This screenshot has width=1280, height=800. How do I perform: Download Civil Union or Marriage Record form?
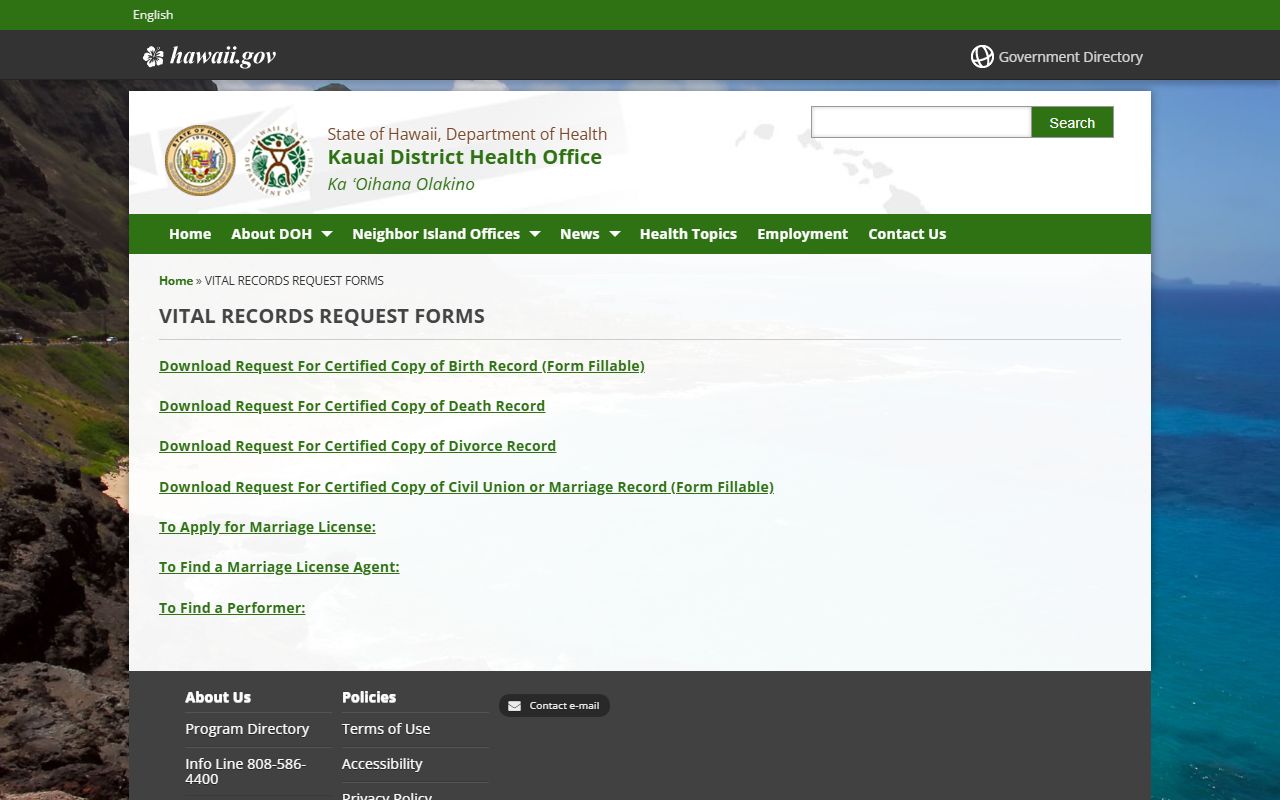pos(466,487)
